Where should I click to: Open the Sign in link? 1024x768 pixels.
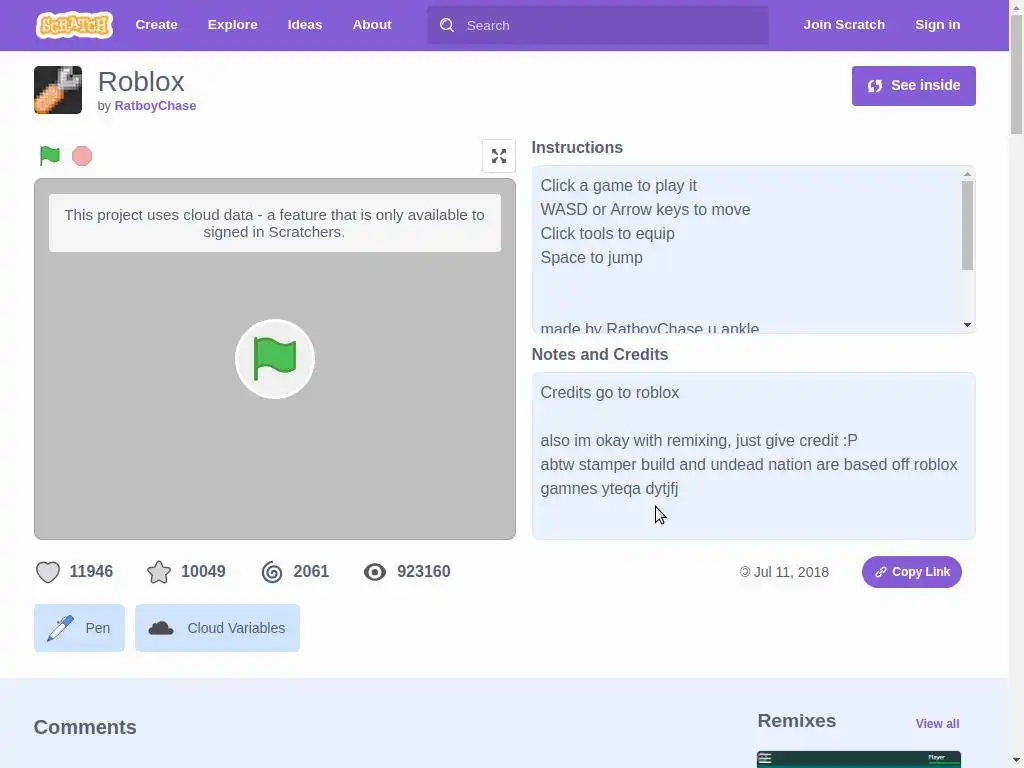[x=937, y=25]
